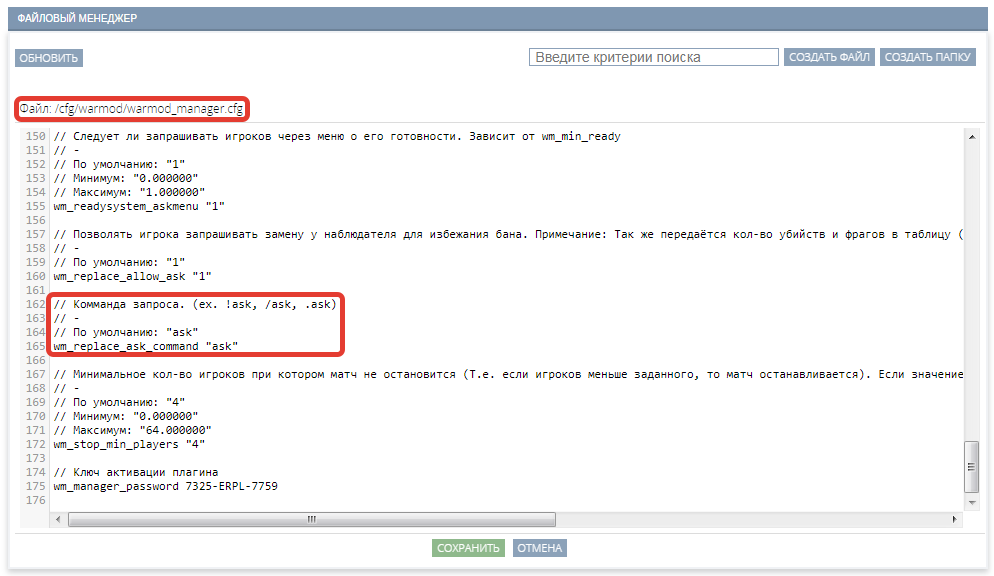Click line number 176 empty line

coord(36,501)
